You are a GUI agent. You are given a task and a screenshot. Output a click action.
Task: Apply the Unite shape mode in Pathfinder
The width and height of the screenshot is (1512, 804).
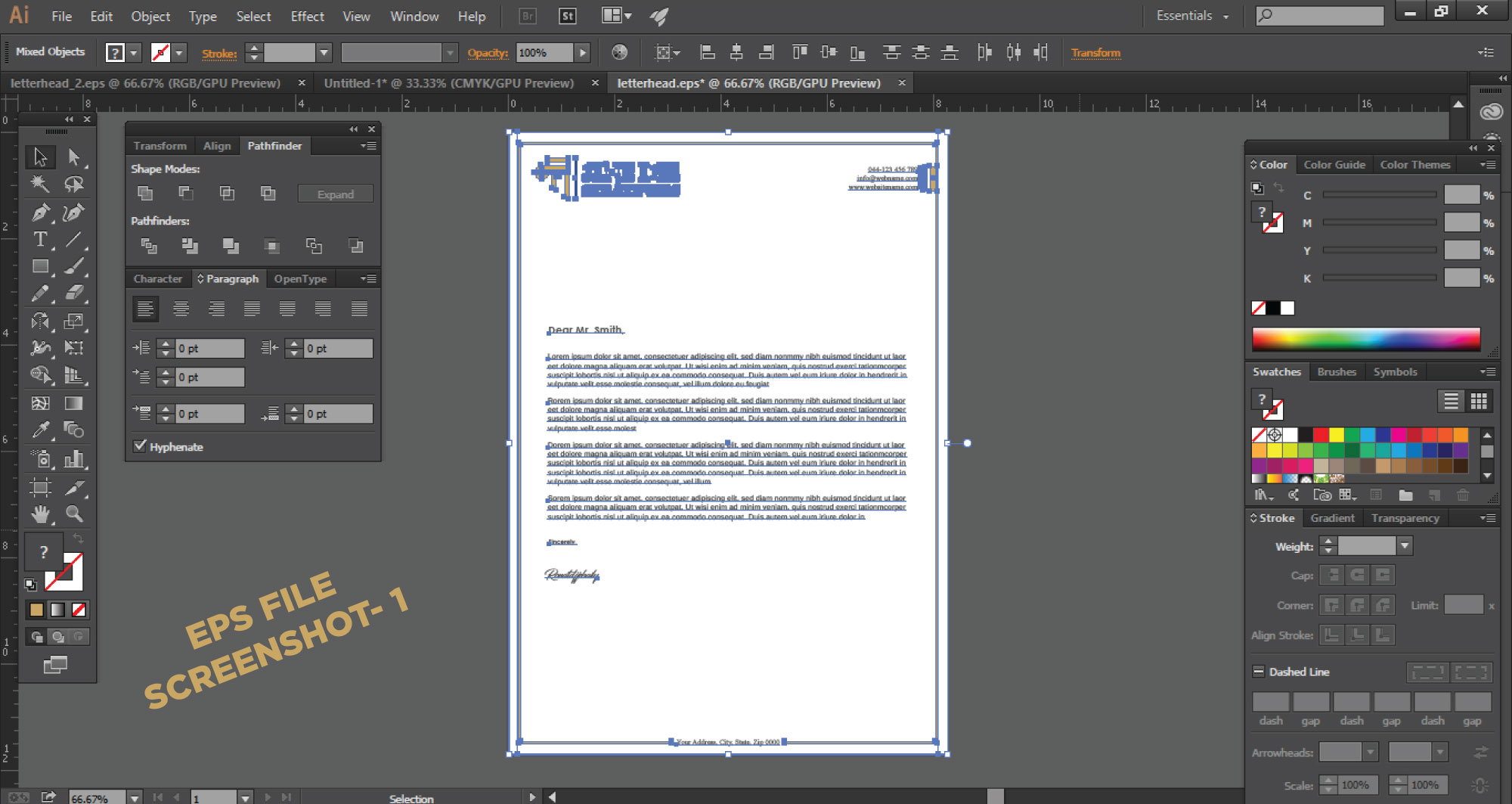pyautogui.click(x=144, y=193)
